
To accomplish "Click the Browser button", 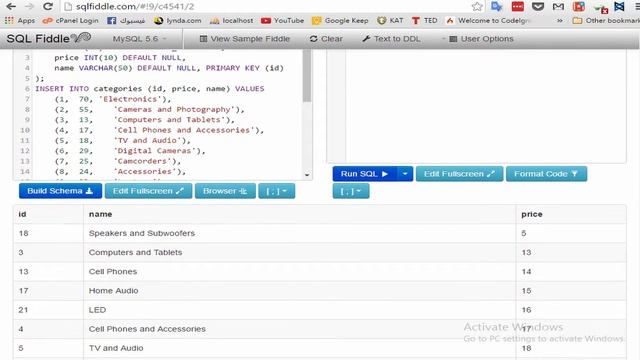I will tap(225, 191).
